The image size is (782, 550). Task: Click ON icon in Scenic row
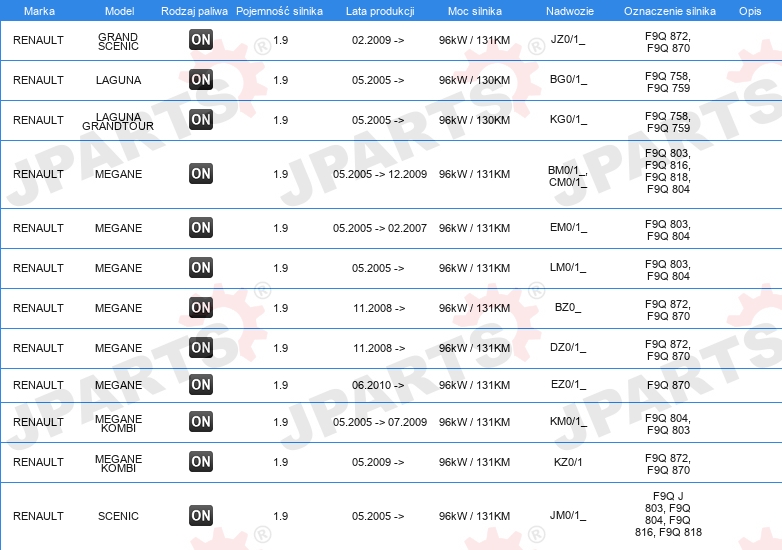(201, 516)
